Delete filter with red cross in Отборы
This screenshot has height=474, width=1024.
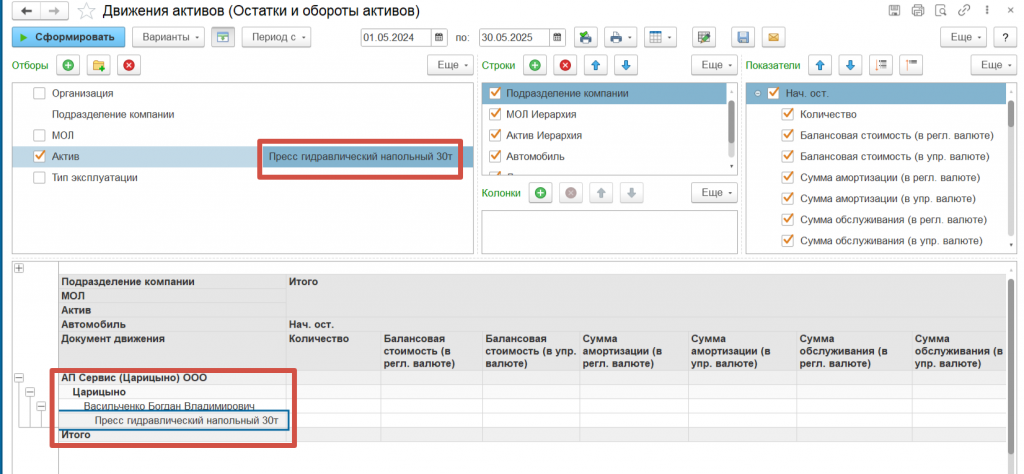click(128, 65)
